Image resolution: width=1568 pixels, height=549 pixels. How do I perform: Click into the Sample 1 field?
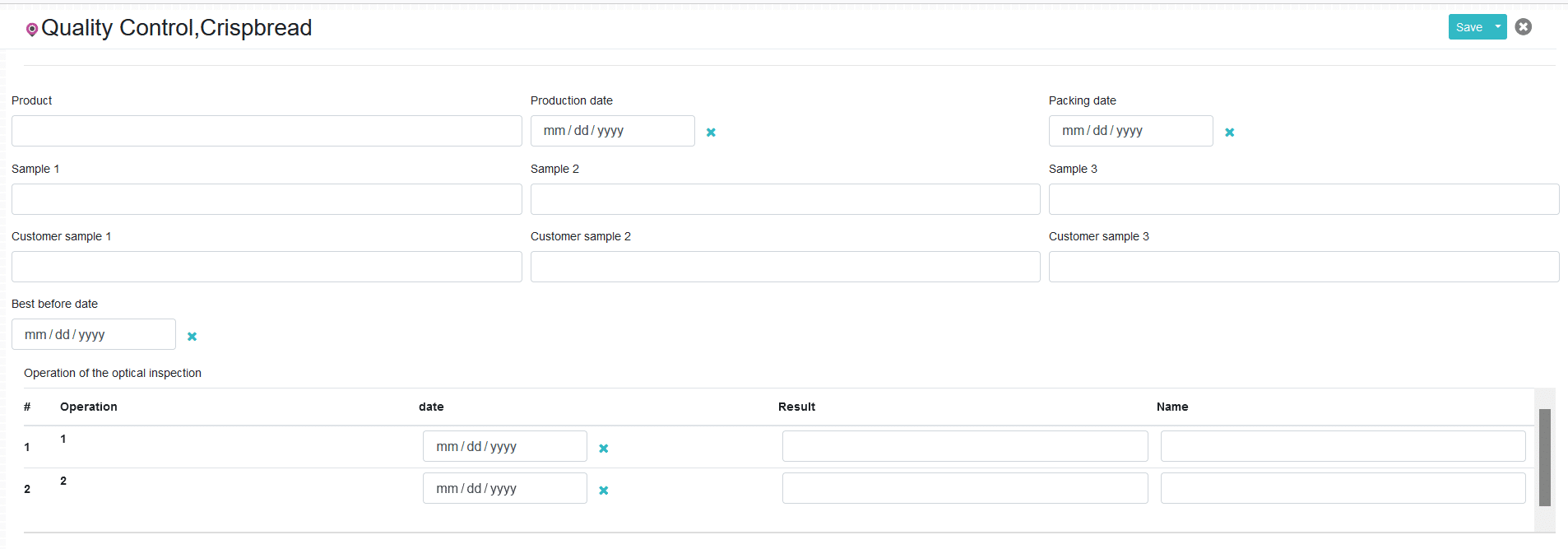tap(267, 199)
